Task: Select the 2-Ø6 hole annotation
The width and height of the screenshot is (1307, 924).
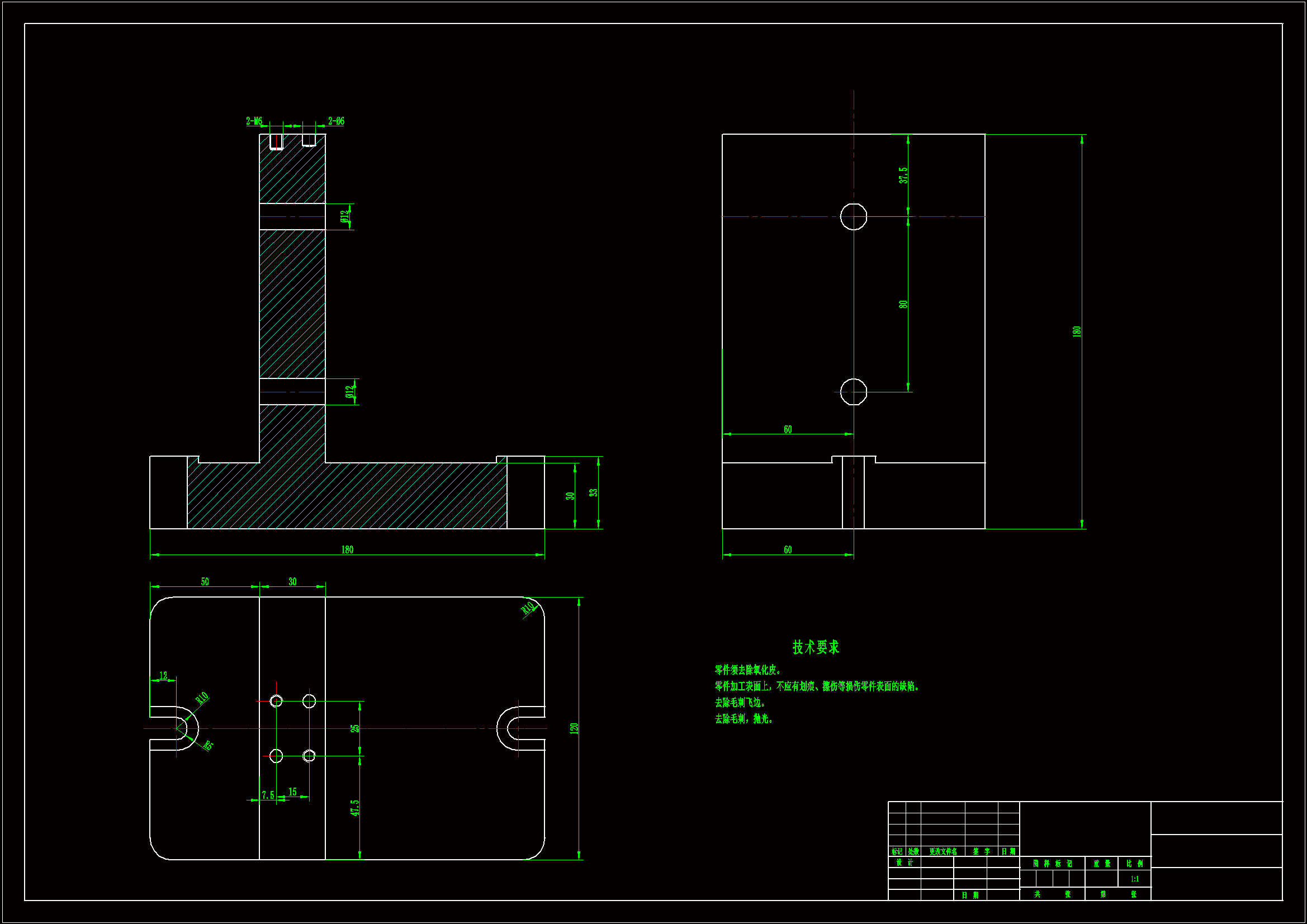Action: (336, 121)
